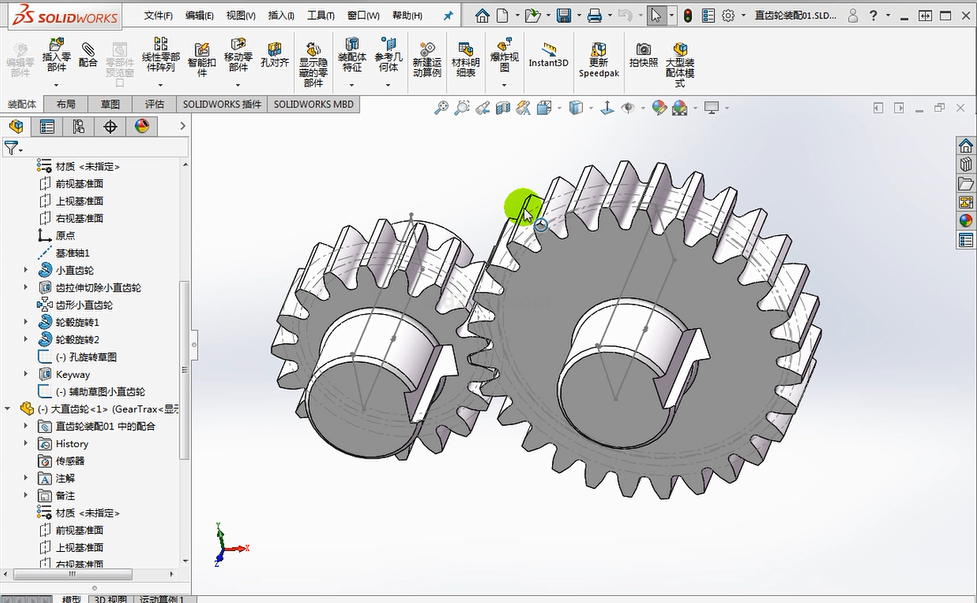
Task: Select the Keyway feature in the tree
Action: click(x=72, y=374)
